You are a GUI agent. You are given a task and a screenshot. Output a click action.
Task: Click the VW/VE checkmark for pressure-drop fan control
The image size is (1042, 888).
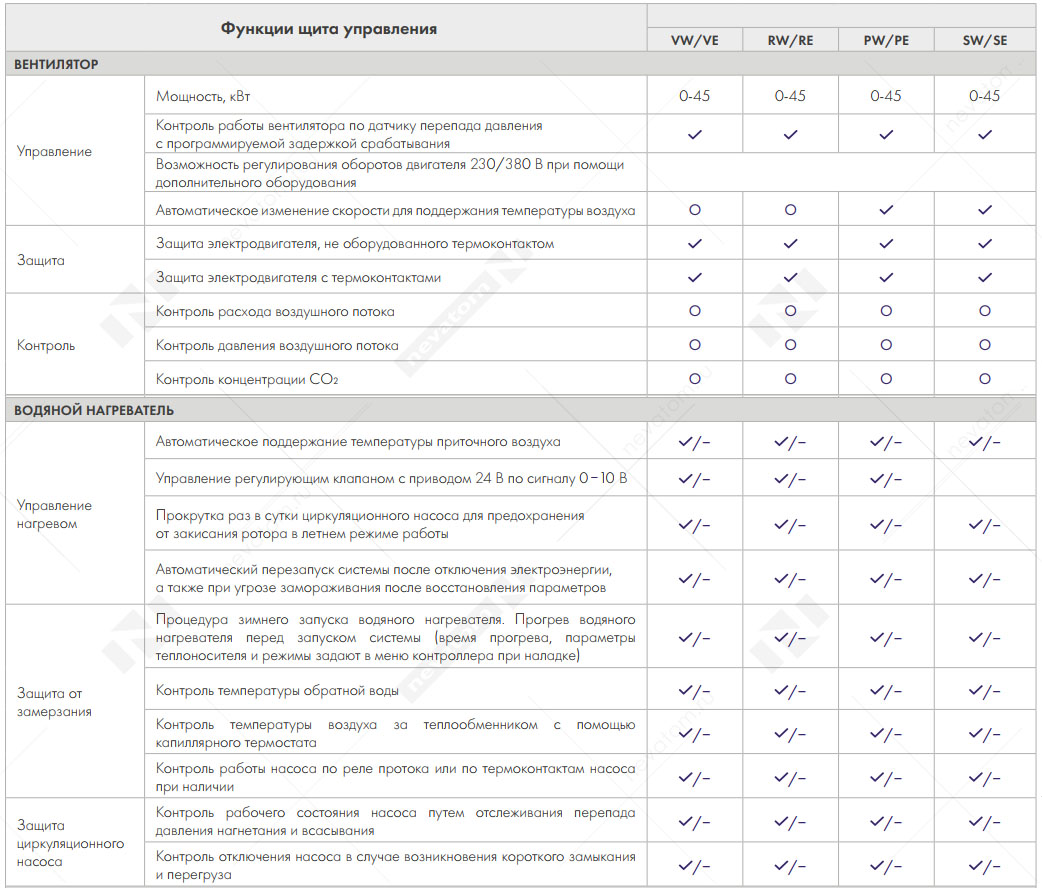(694, 134)
